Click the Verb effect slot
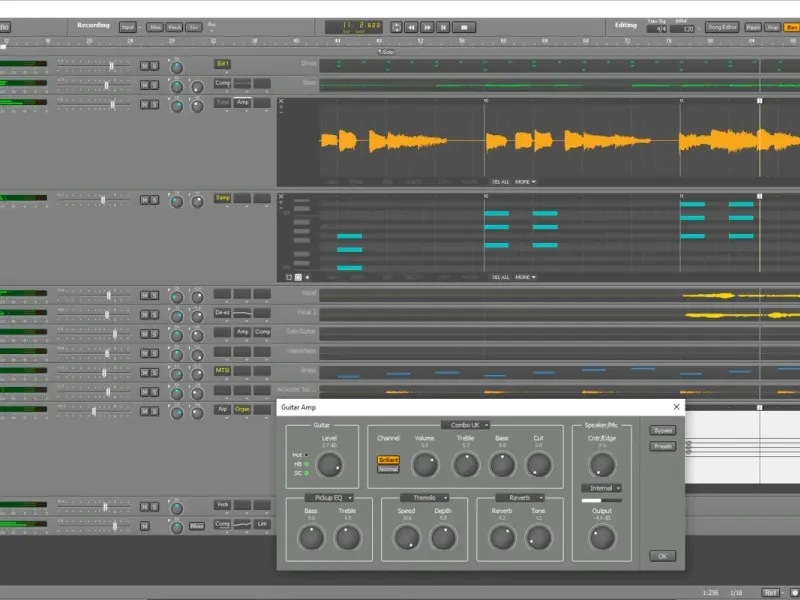 pos(222,505)
